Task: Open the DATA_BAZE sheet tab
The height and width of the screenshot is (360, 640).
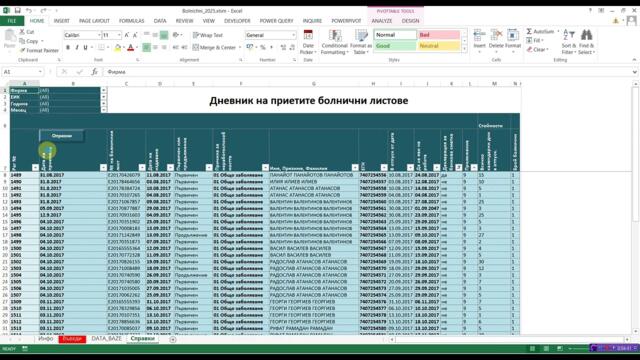Action: (x=107, y=339)
